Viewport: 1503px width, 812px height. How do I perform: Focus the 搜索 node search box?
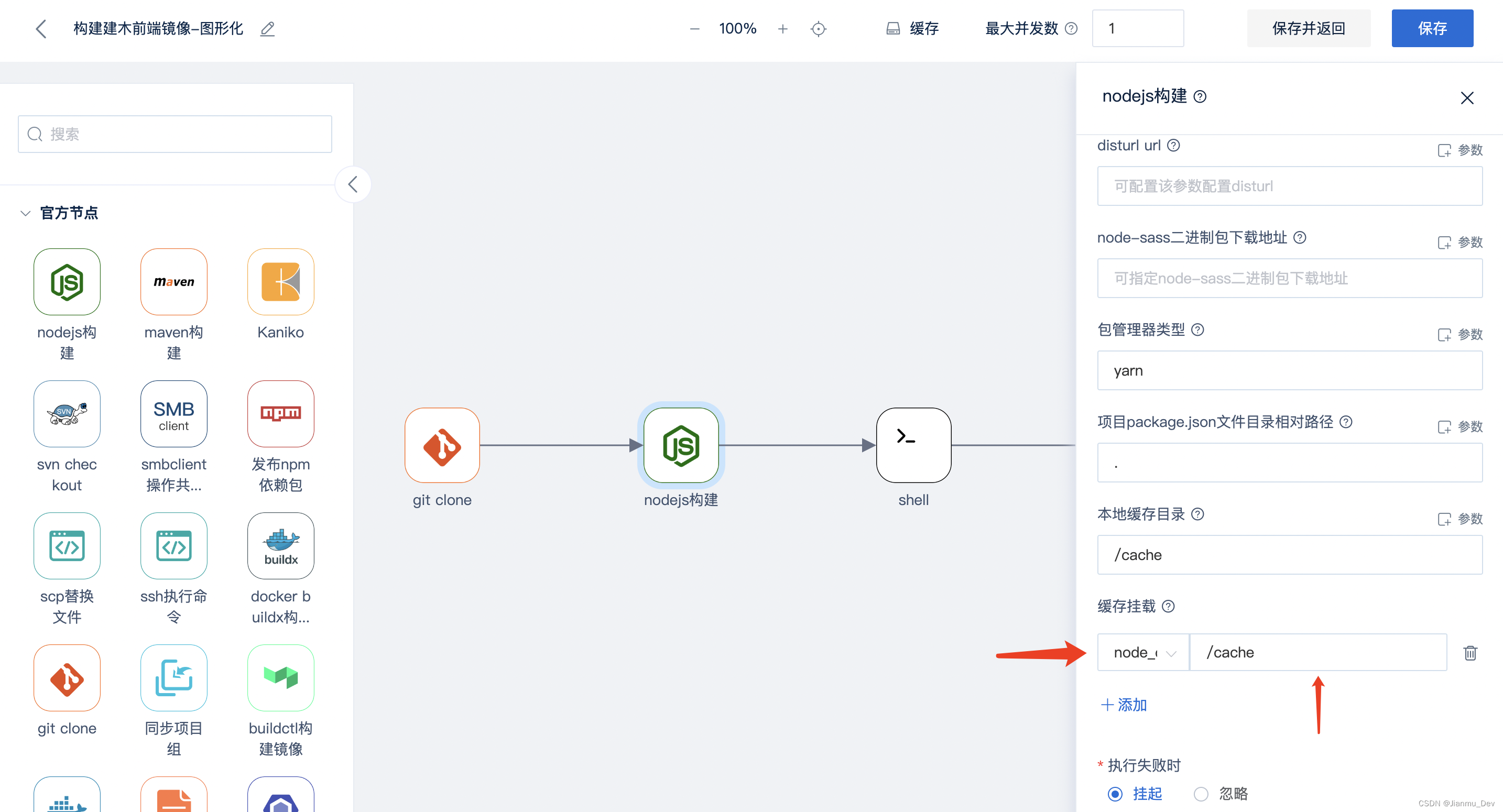[175, 134]
